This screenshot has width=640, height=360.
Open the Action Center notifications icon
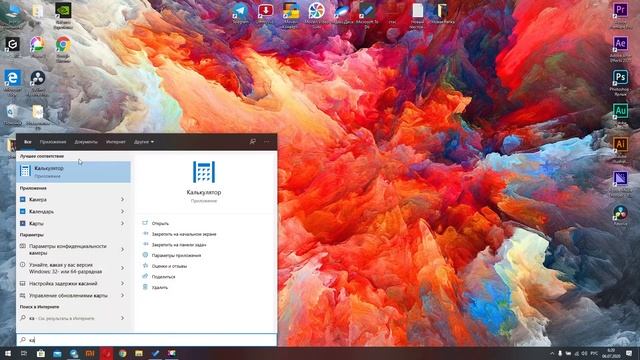629,353
